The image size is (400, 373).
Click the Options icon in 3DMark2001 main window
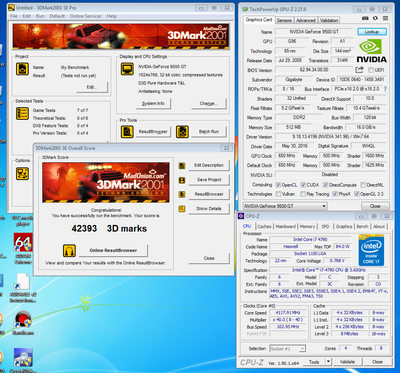coord(22,174)
